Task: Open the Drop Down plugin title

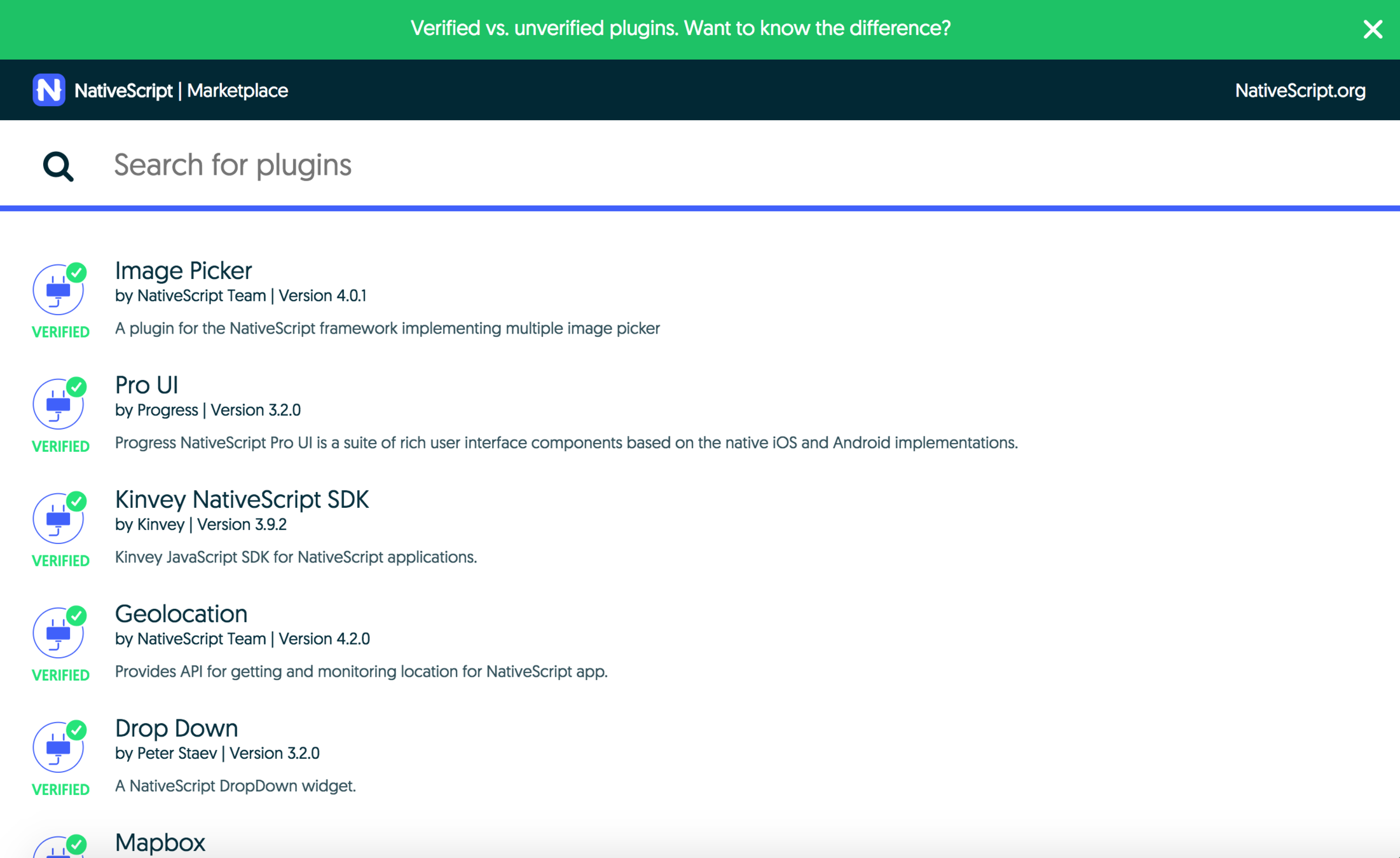Action: point(176,728)
